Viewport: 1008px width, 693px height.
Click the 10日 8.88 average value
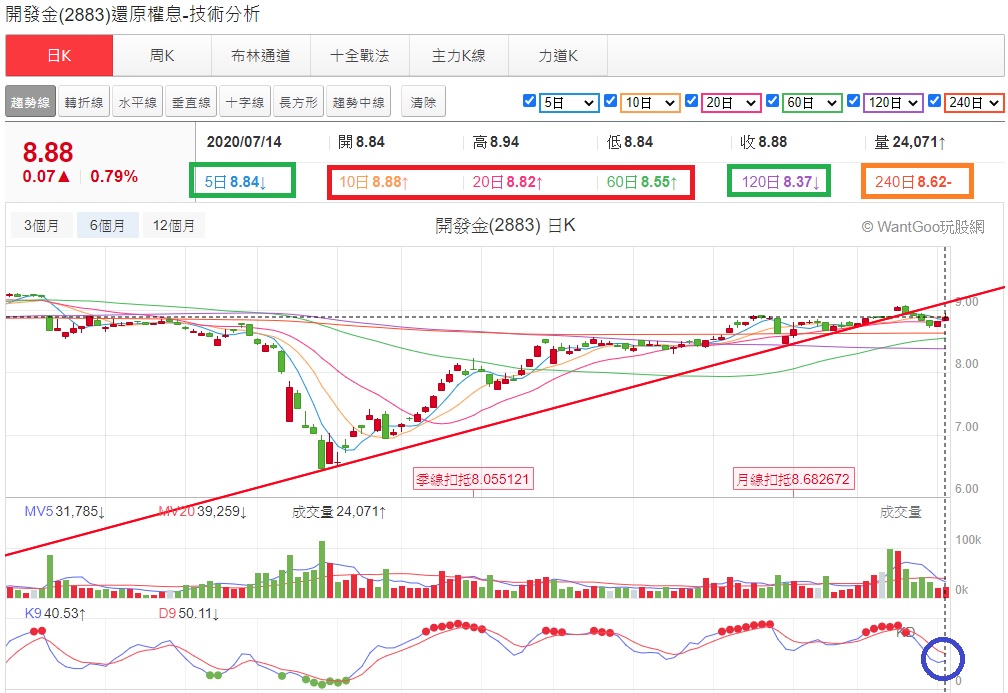pos(374,182)
